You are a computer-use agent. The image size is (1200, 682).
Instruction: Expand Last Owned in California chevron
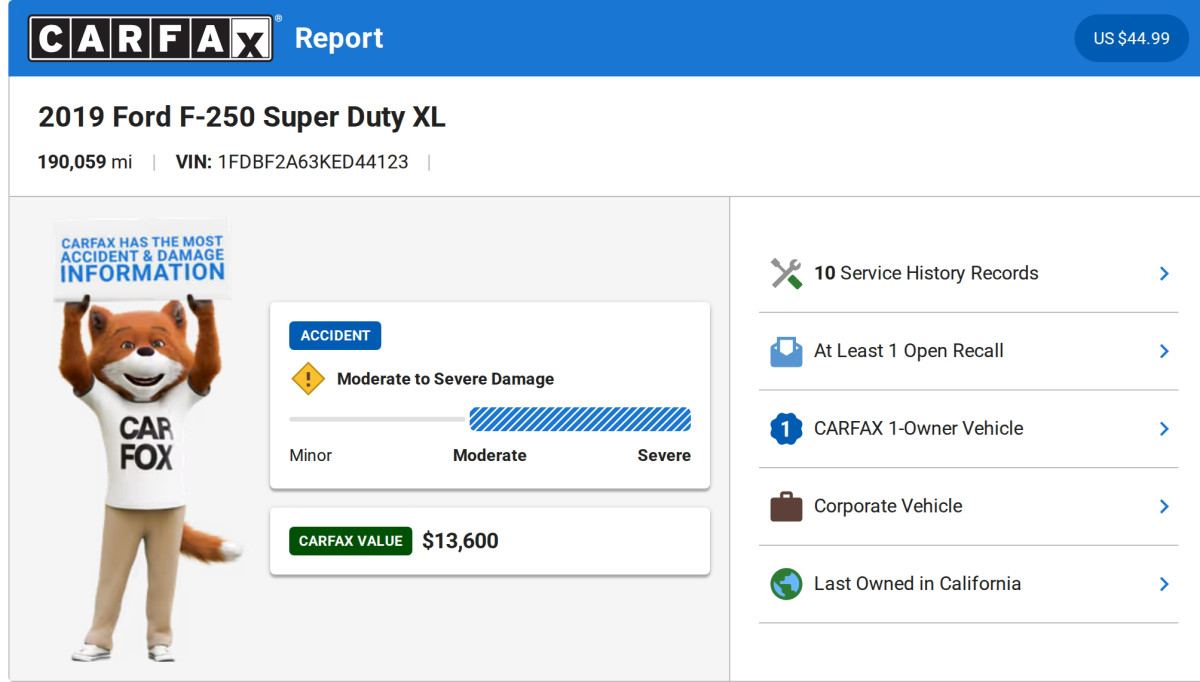1164,584
